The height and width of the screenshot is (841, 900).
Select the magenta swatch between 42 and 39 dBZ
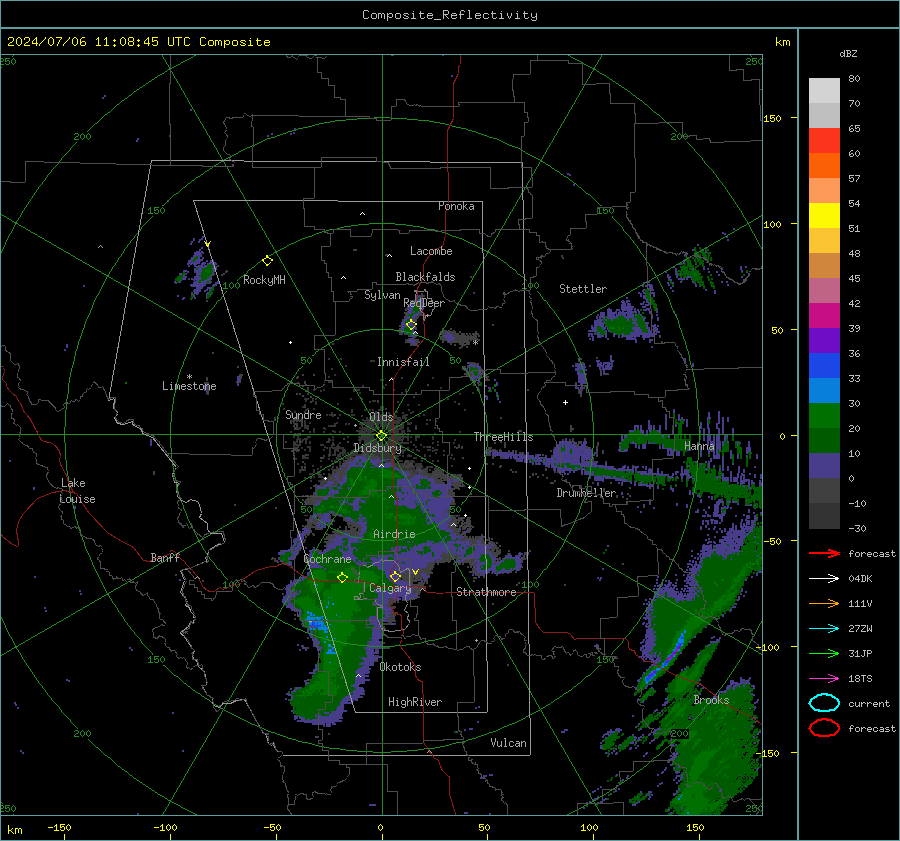(824, 316)
